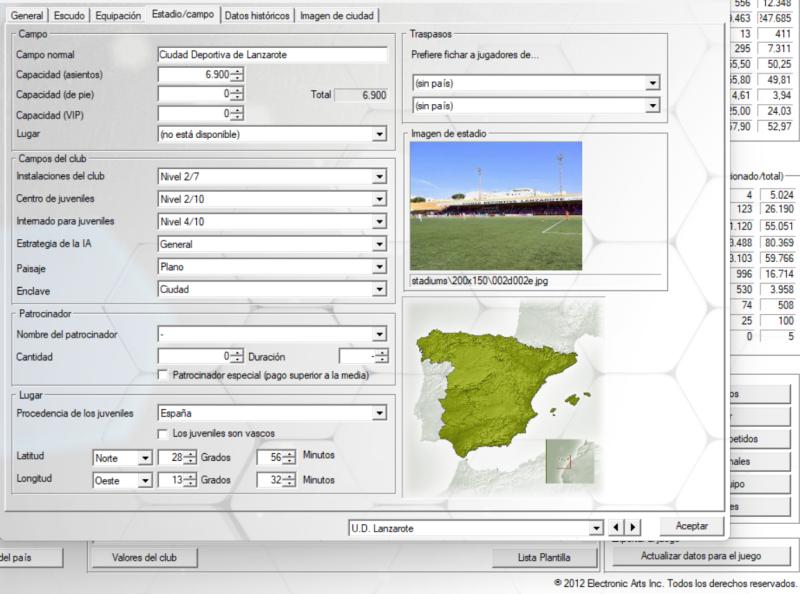Screen dimensions: 800x594
Task: Open the Escudo tab
Action: (69, 15)
